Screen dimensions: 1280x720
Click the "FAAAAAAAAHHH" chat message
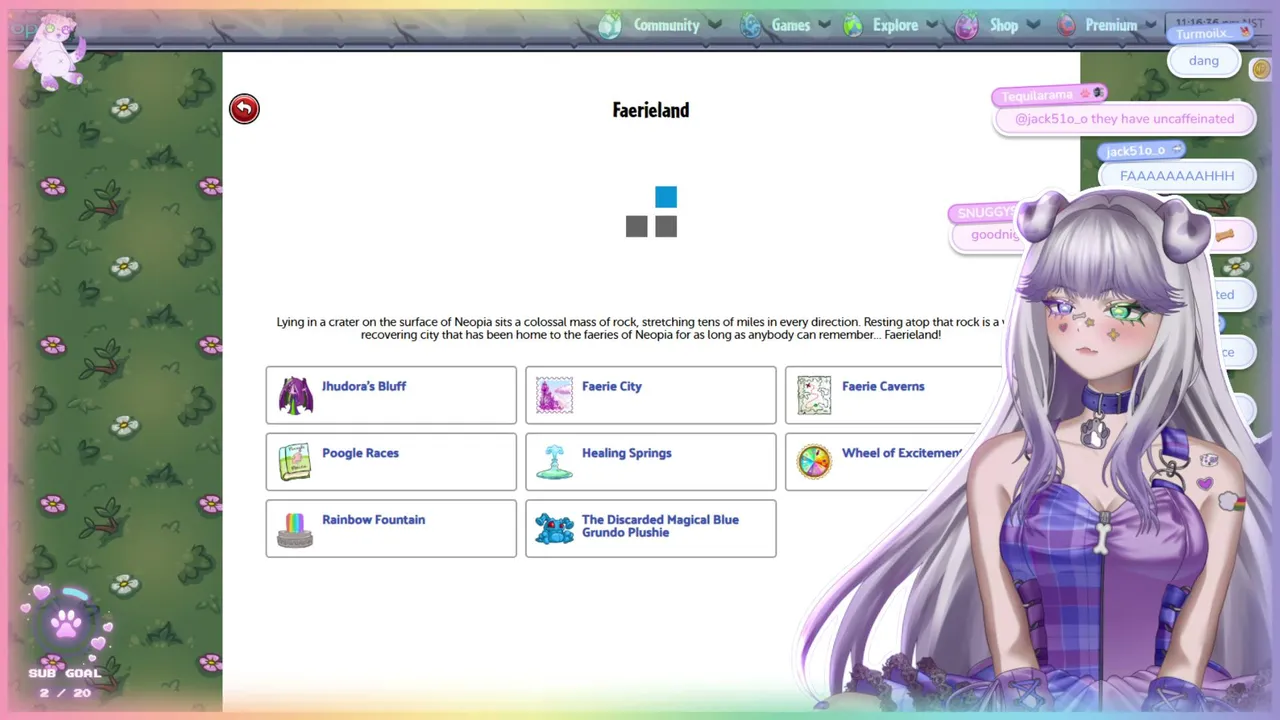(1177, 176)
